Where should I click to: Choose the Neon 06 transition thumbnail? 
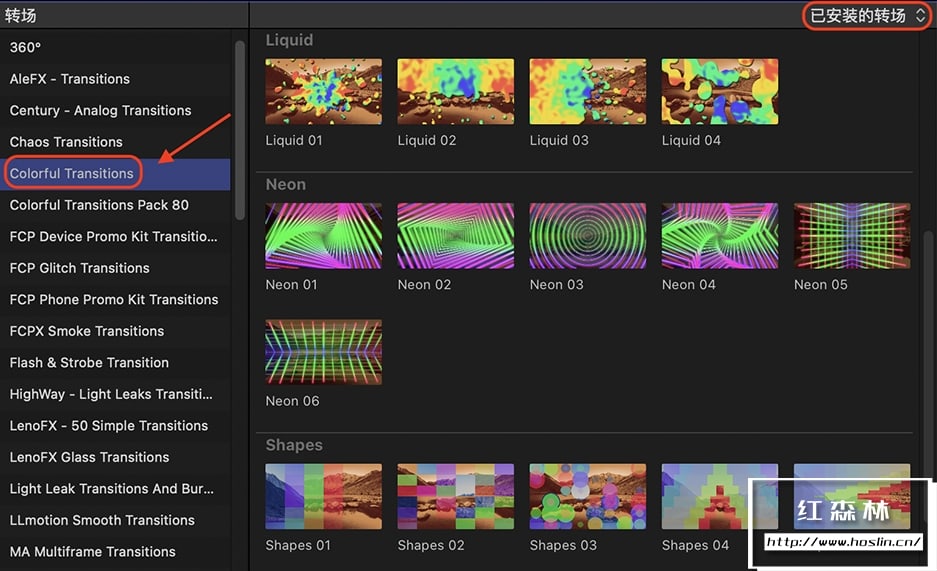tap(323, 352)
